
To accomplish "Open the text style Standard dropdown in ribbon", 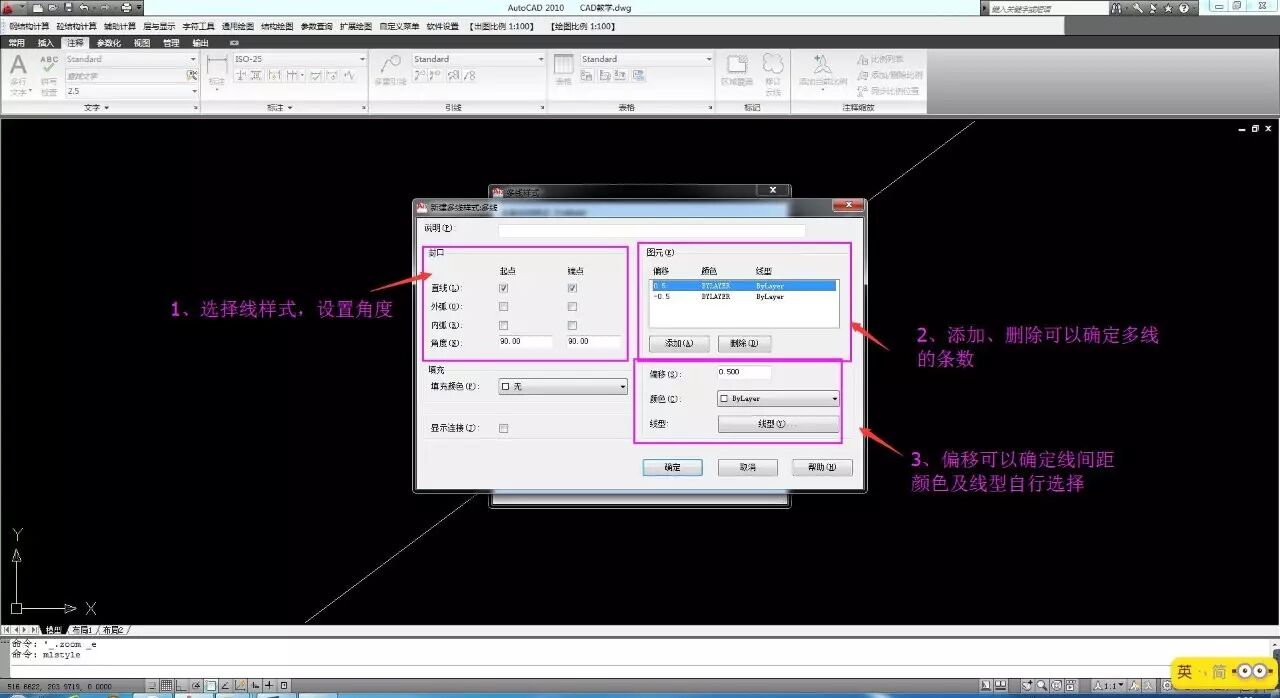I will (132, 59).
